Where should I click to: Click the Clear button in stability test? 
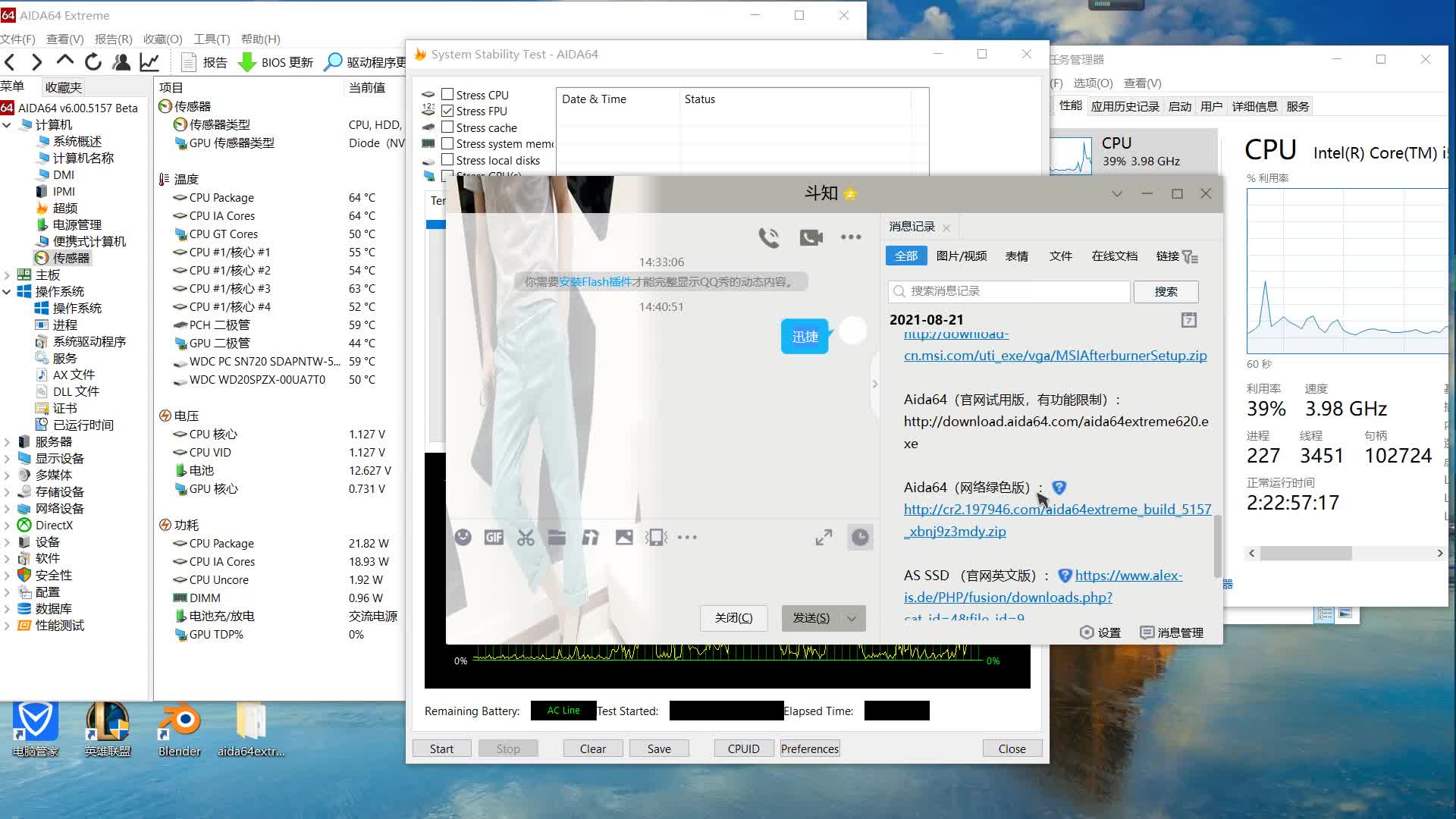point(593,748)
